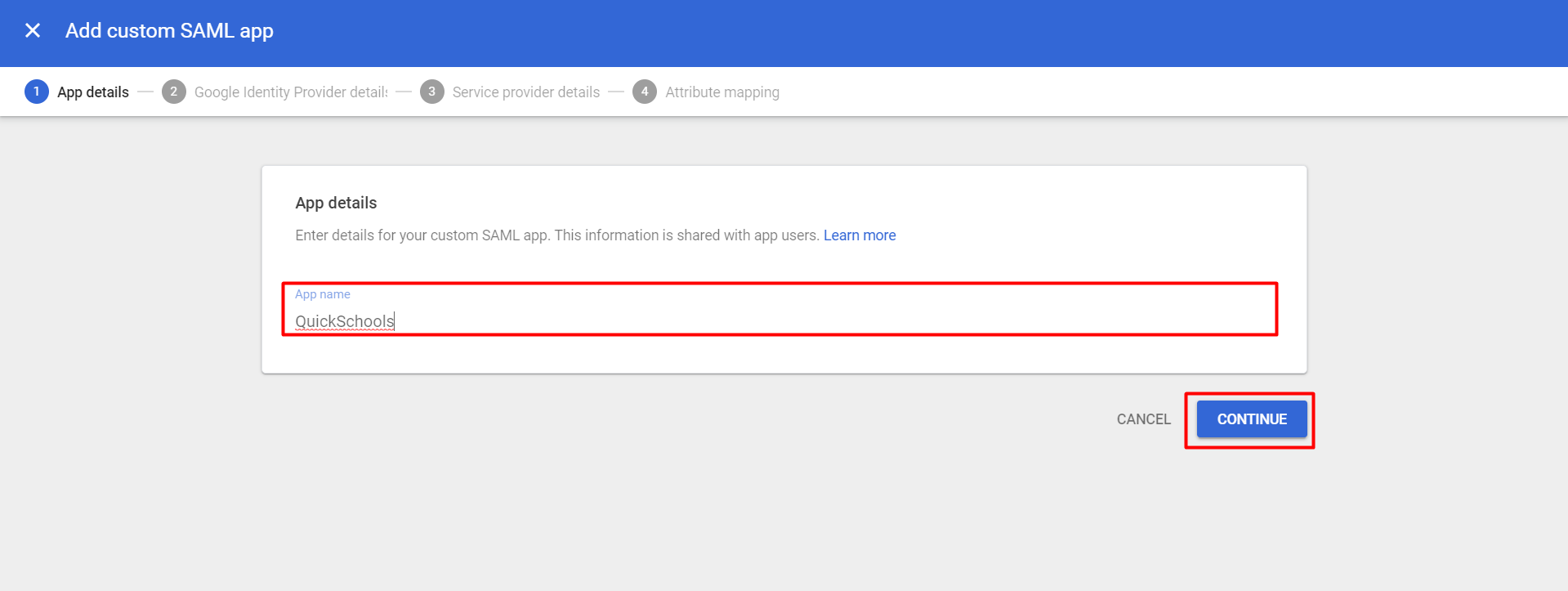The width and height of the screenshot is (1568, 591).
Task: Click the Add custom SAML app title
Action: click(x=169, y=31)
